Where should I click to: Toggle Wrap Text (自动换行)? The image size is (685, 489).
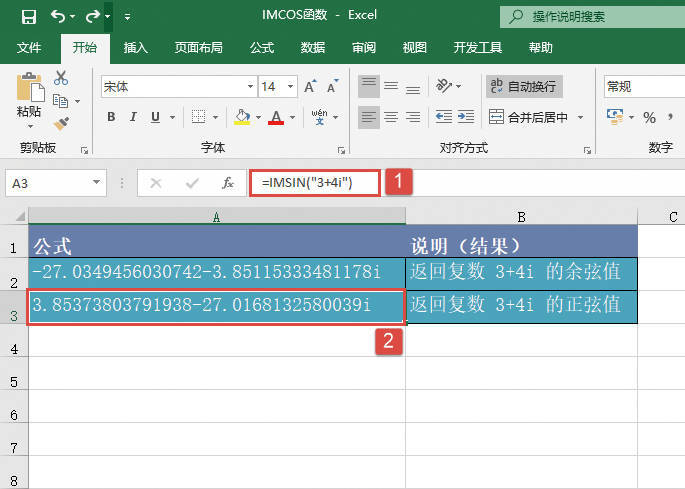[524, 87]
